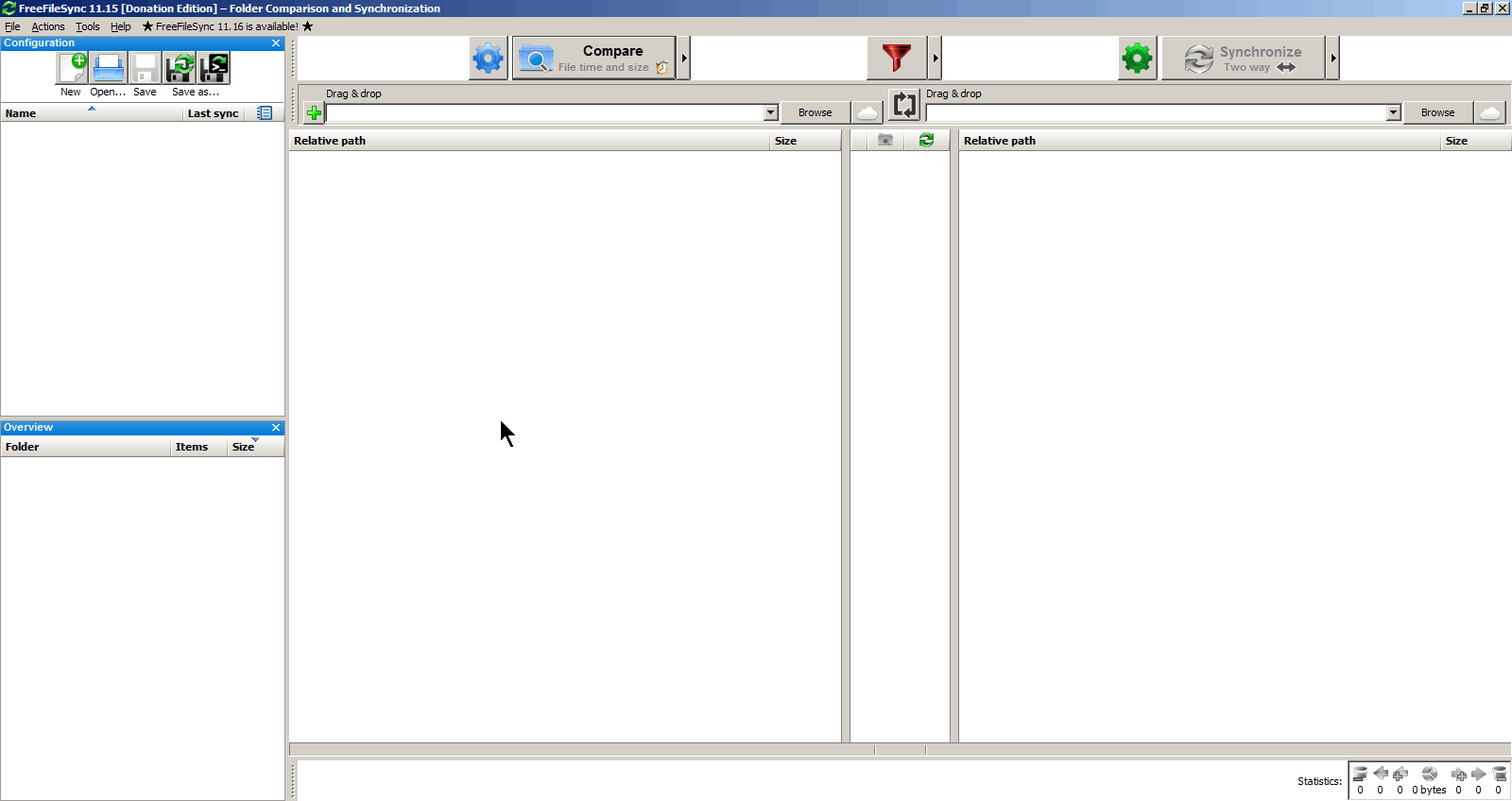Click into right folder path input

(x=1157, y=113)
